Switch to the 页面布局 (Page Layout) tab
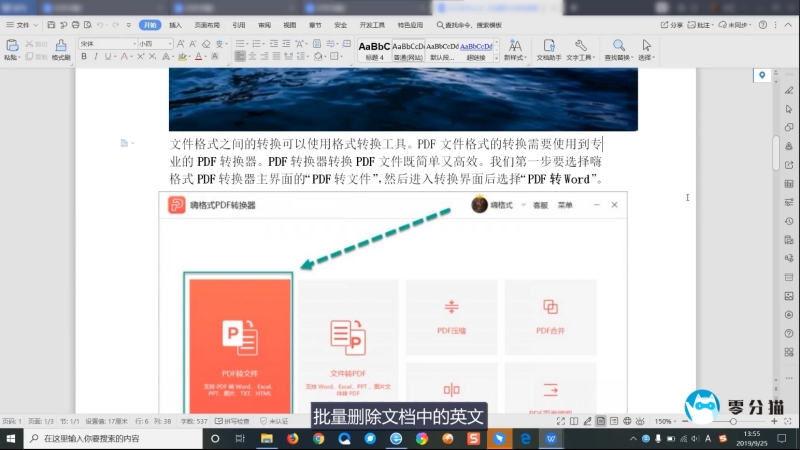The height and width of the screenshot is (450, 800). tap(206, 24)
